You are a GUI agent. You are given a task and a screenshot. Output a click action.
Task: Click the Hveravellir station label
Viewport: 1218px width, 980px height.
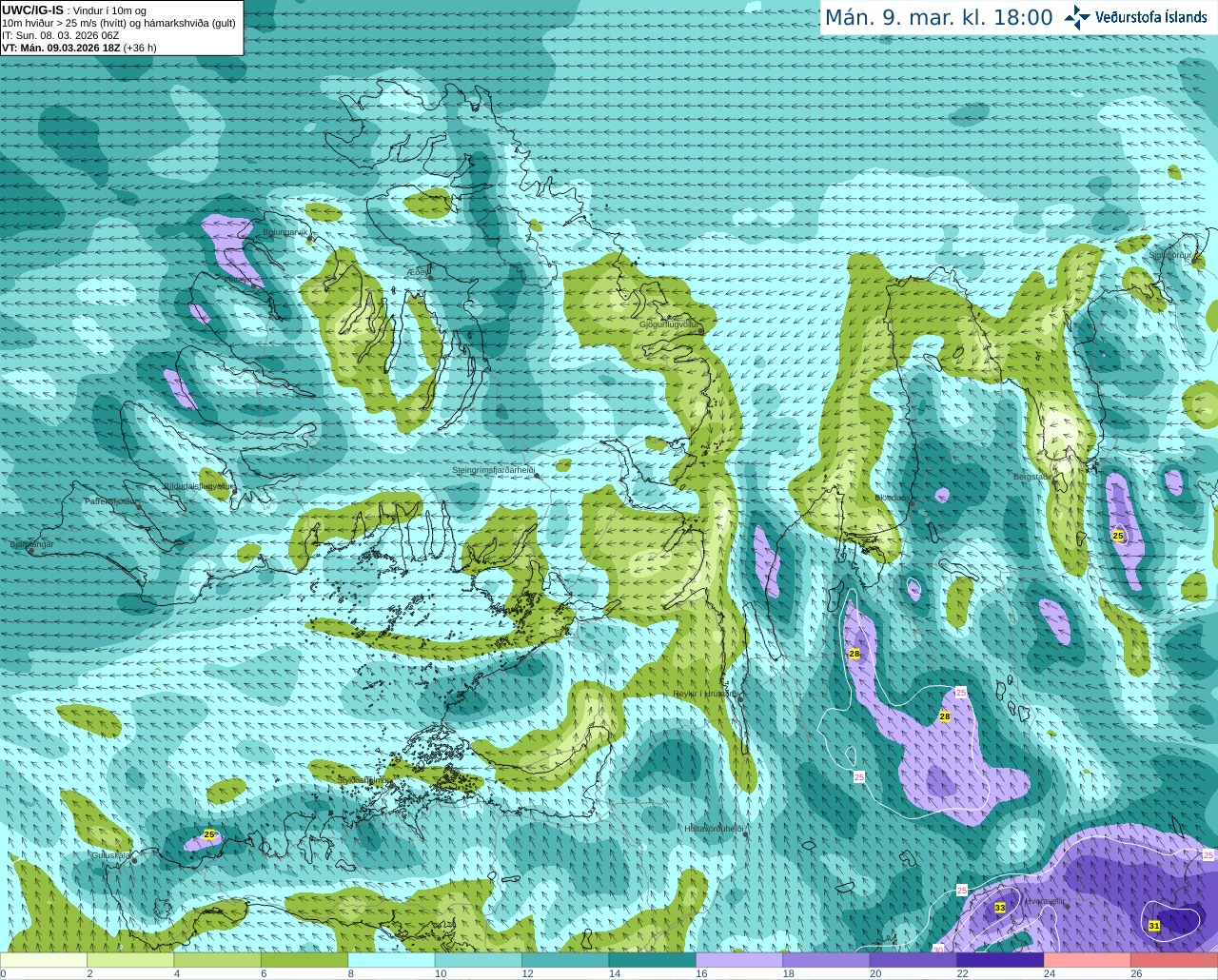click(1044, 901)
